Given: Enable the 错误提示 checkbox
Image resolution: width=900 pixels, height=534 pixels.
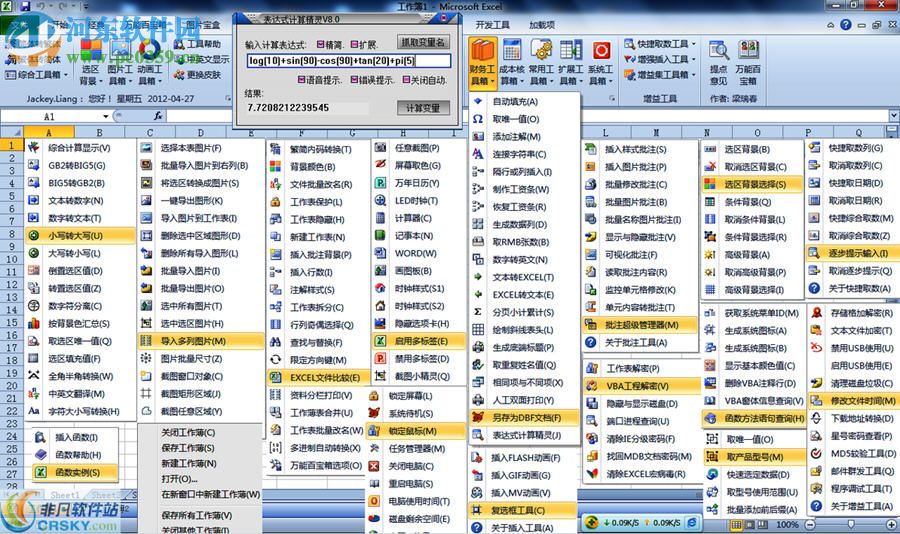Looking at the screenshot, I should click(x=354, y=80).
